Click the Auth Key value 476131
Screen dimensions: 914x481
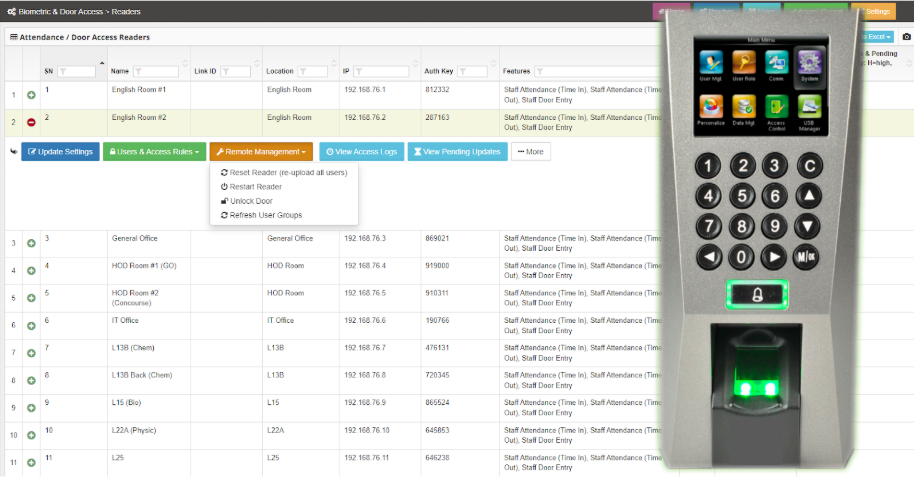click(x=437, y=347)
